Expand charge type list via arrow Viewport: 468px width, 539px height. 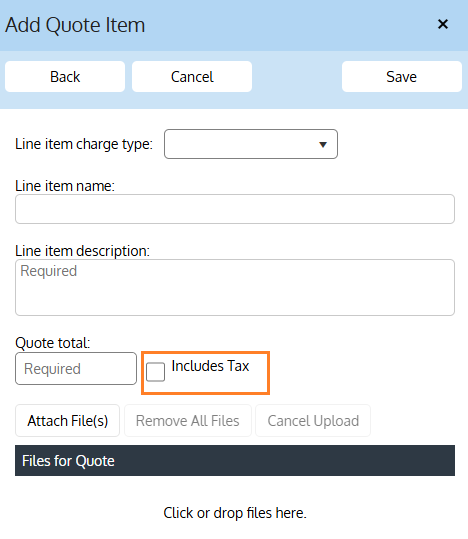coord(323,145)
